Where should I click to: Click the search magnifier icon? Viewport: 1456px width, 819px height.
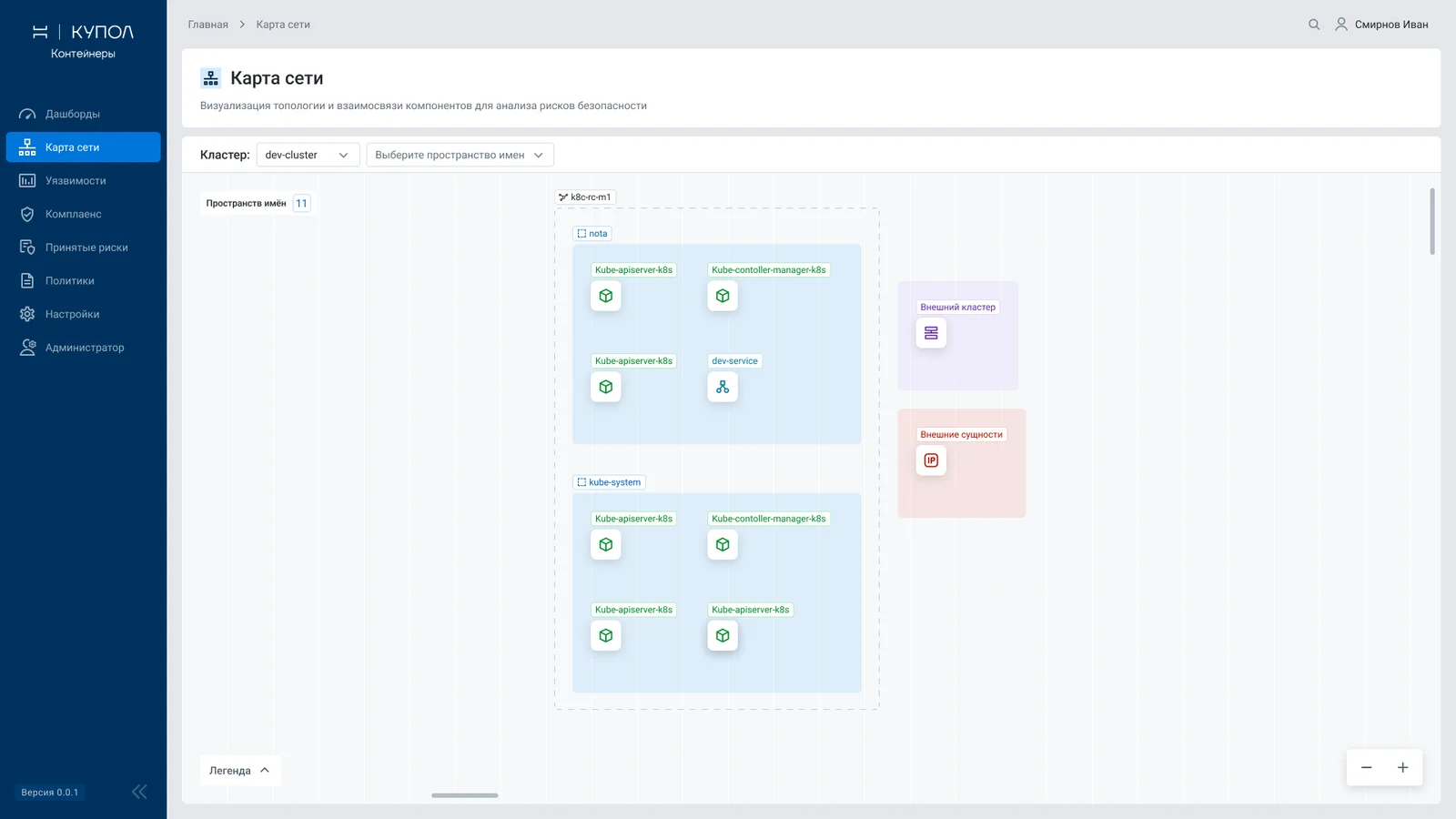[x=1314, y=25]
